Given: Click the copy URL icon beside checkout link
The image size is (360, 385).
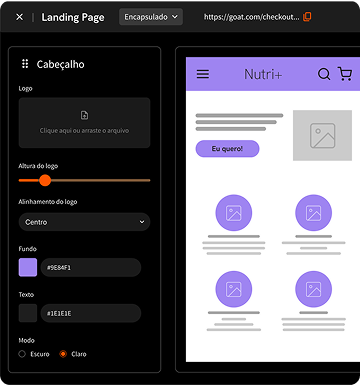Looking at the screenshot, I should [x=307, y=17].
